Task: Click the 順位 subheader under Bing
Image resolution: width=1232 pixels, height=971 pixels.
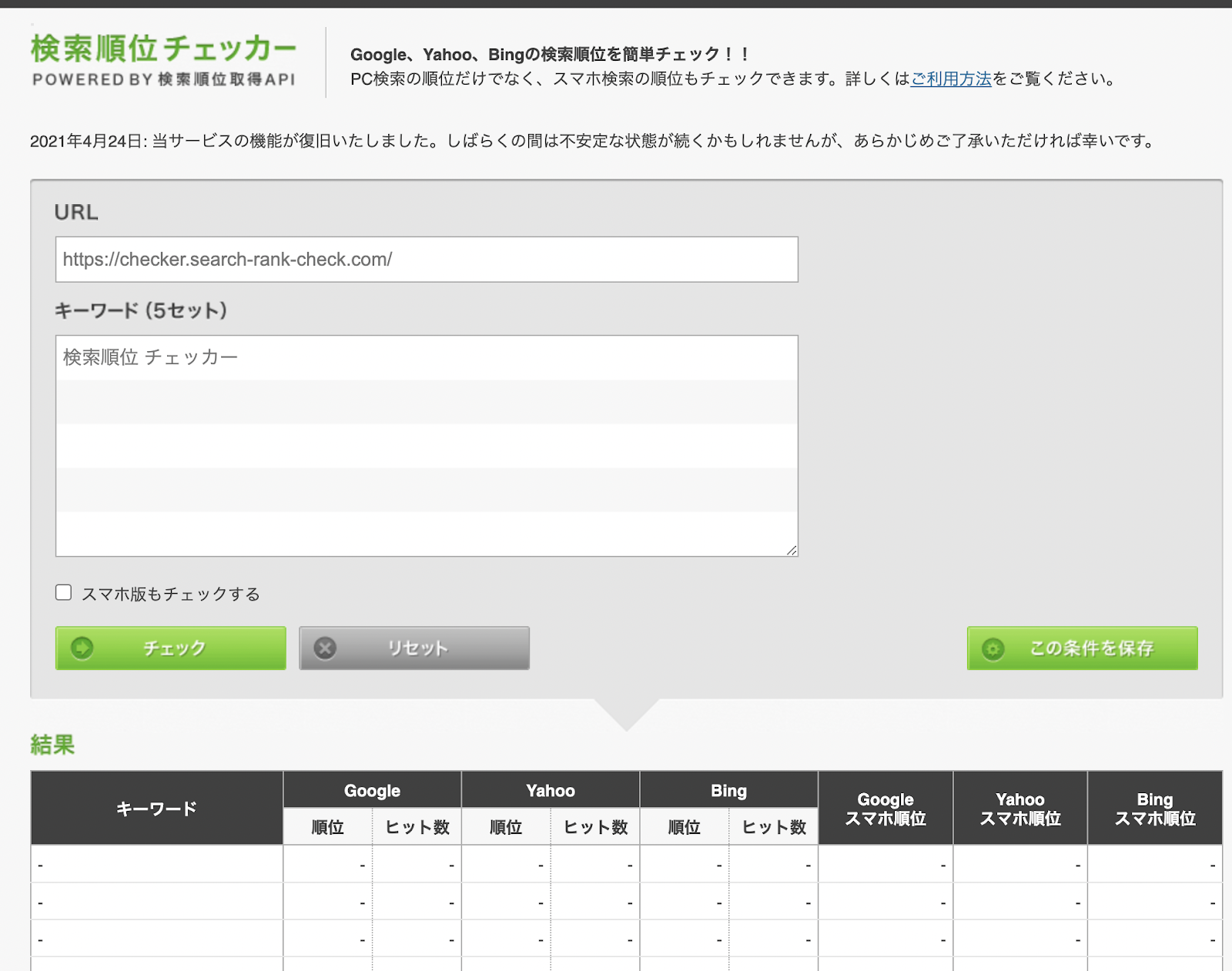Action: pyautogui.click(x=685, y=827)
